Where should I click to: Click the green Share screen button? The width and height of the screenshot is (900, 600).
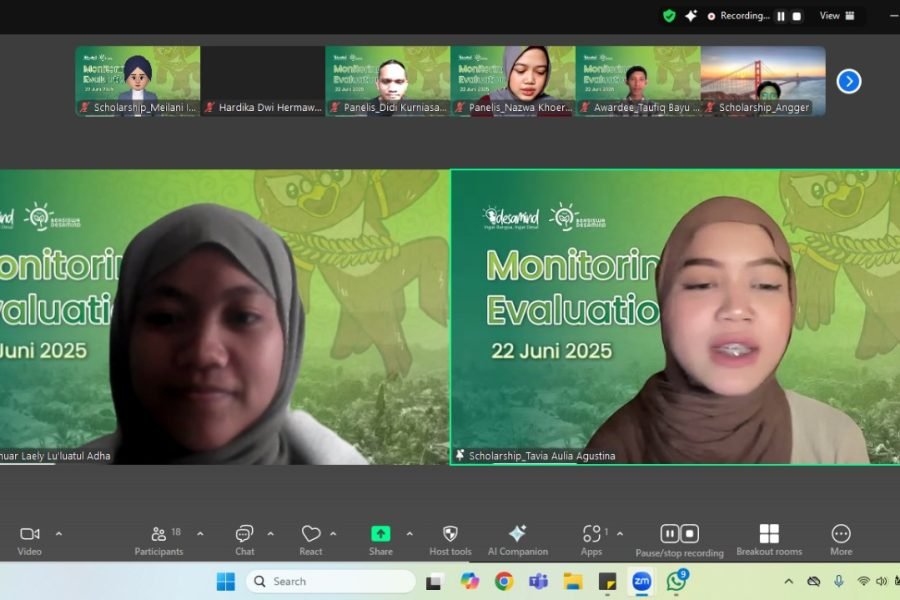[380, 534]
